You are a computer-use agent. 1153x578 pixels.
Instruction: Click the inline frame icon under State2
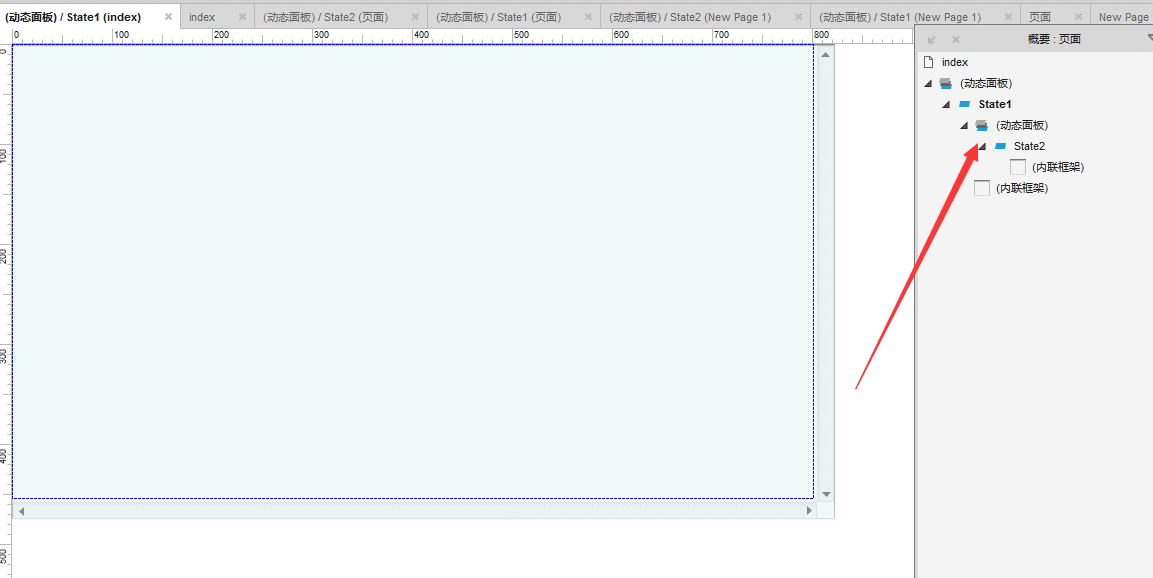tap(1018, 167)
